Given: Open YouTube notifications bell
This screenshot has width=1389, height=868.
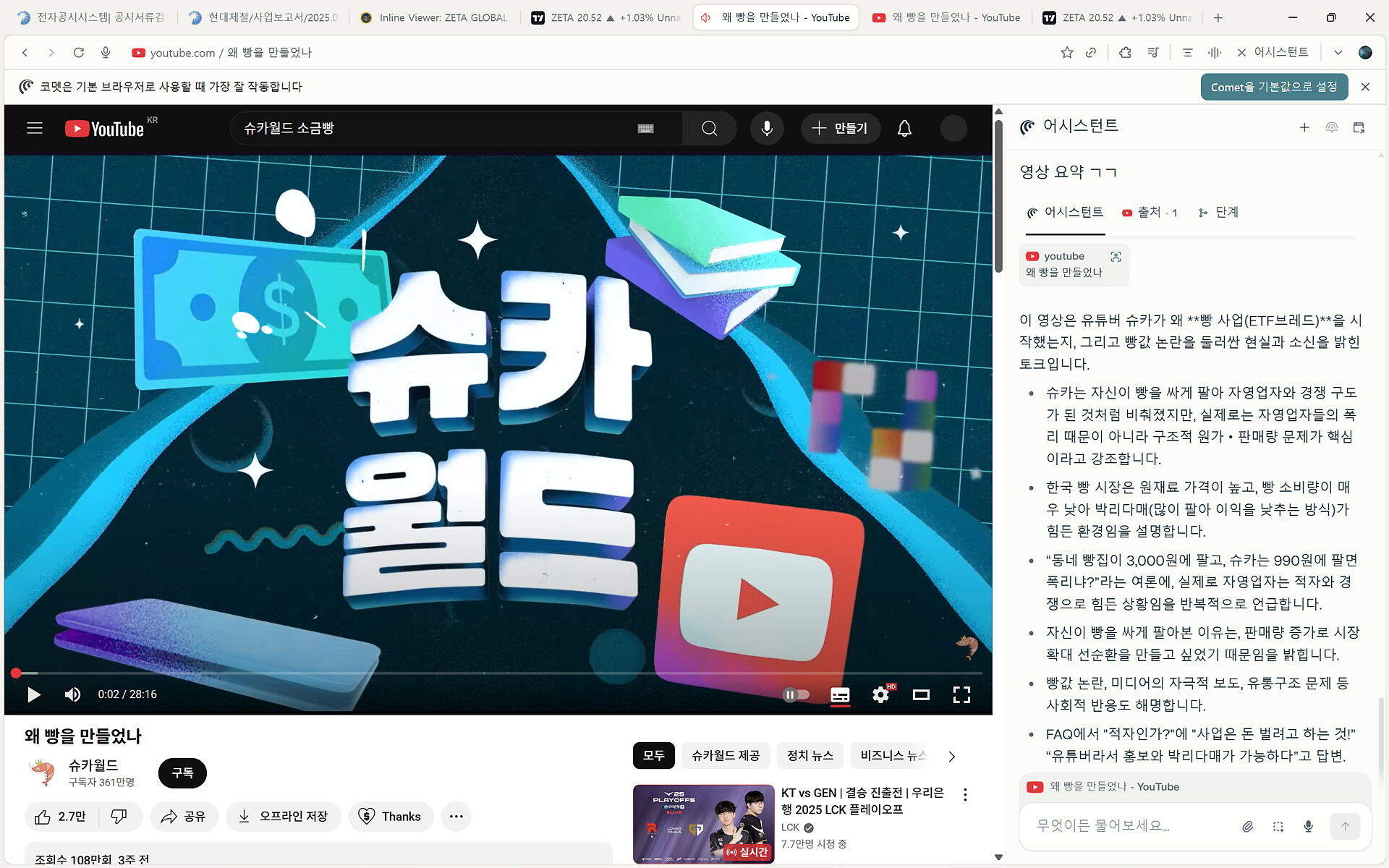Looking at the screenshot, I should 904,128.
